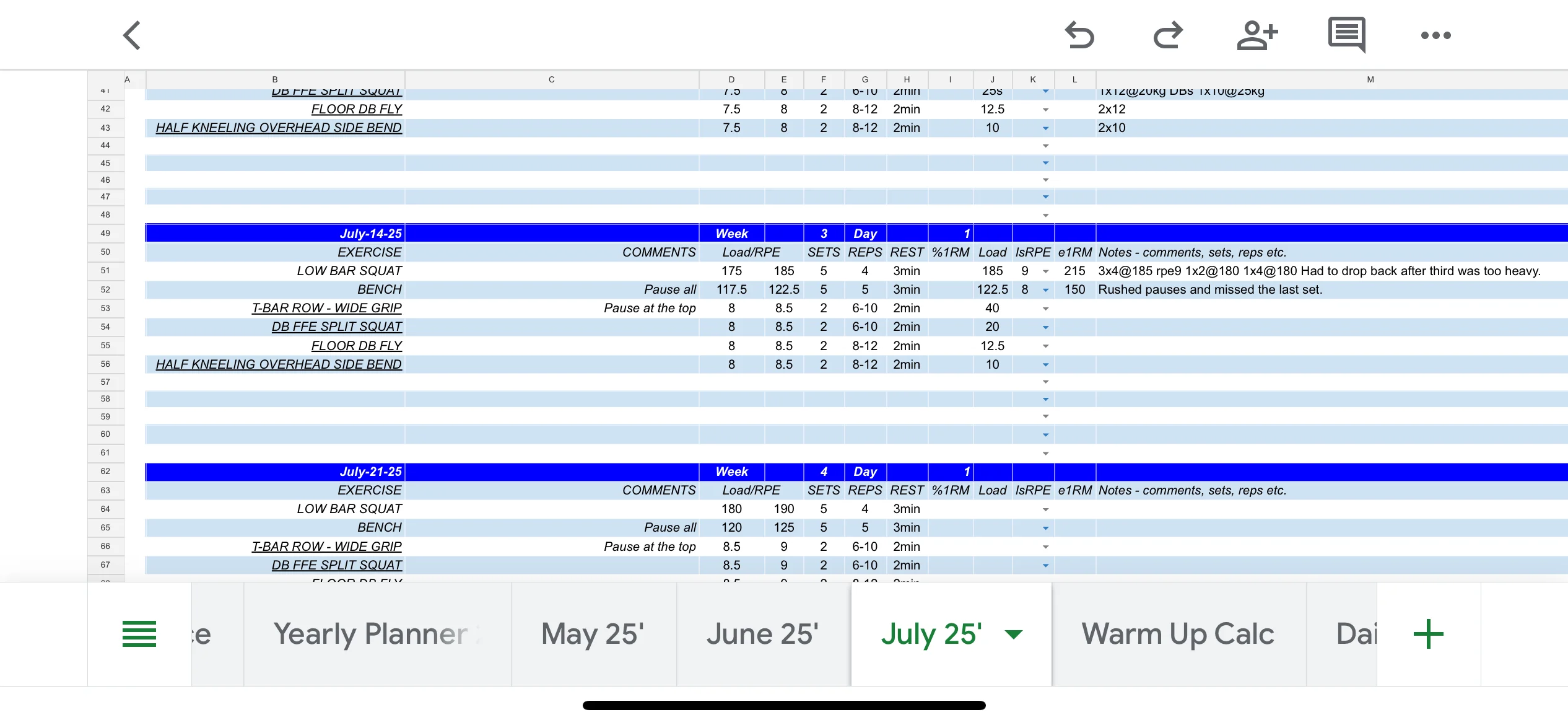The height and width of the screenshot is (725, 1568).
Task: Open the three-dot more options menu
Action: pyautogui.click(x=1435, y=35)
